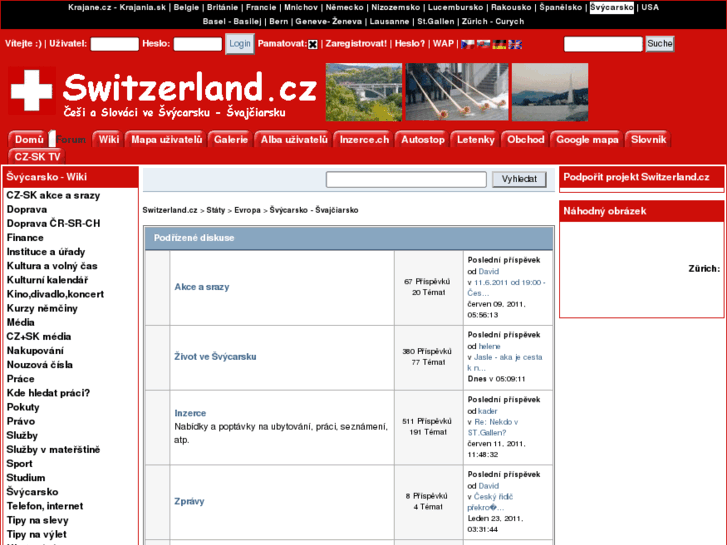Open the Galerie tab
The width and height of the screenshot is (727, 545).
pyautogui.click(x=230, y=140)
